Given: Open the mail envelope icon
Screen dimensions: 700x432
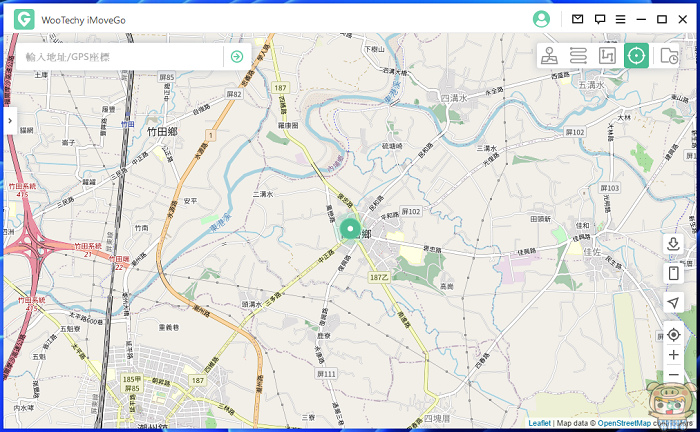Looking at the screenshot, I should pyautogui.click(x=577, y=19).
